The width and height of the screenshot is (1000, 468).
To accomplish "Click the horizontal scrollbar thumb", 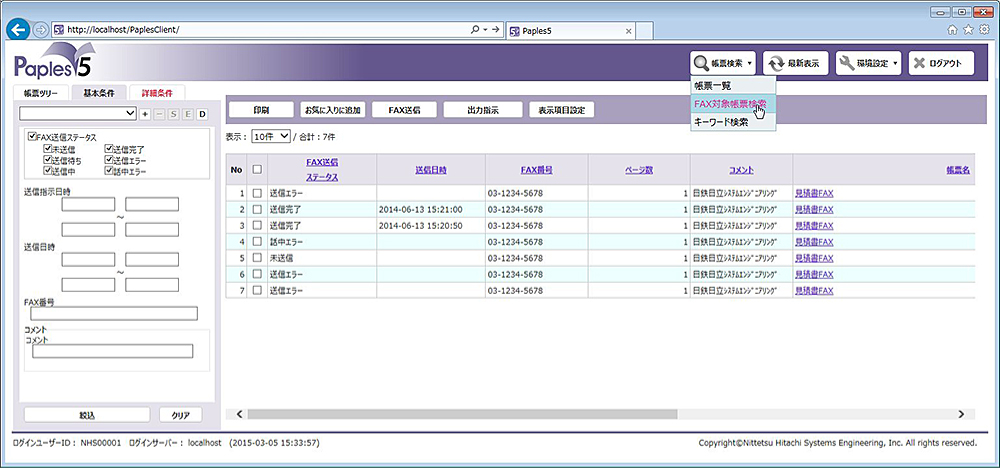I will [x=462, y=414].
